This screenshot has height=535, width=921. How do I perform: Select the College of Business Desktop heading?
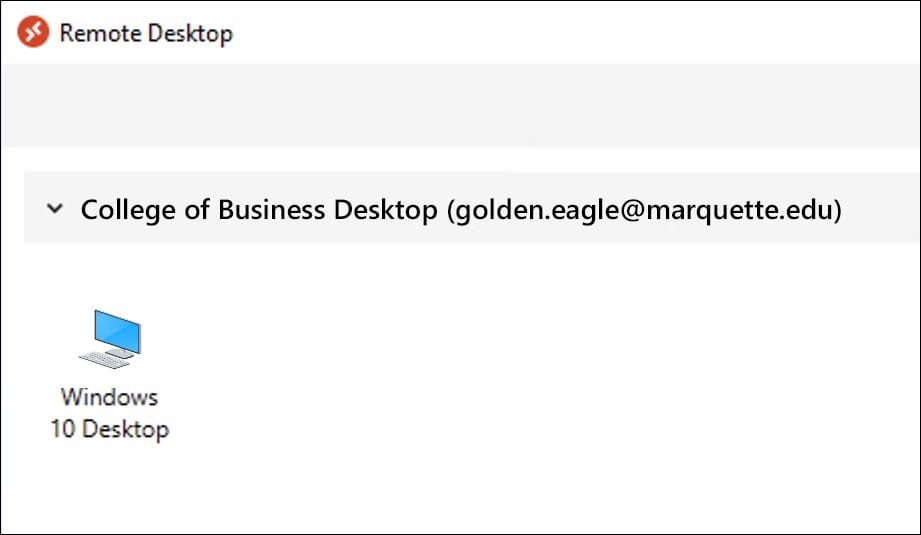(259, 210)
